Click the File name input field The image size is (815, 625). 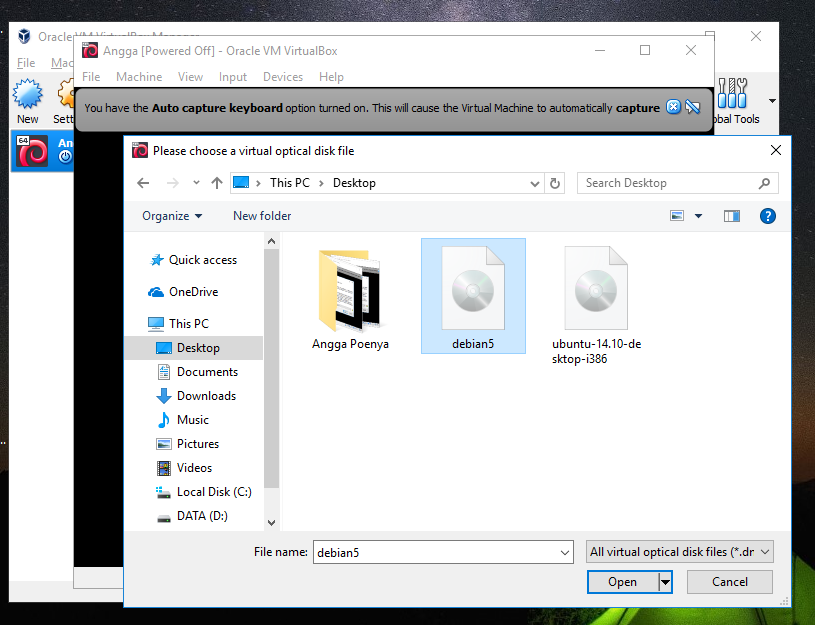tap(436, 552)
